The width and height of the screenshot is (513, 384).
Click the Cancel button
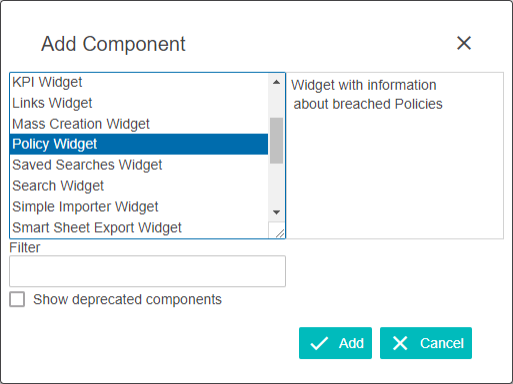pos(426,343)
